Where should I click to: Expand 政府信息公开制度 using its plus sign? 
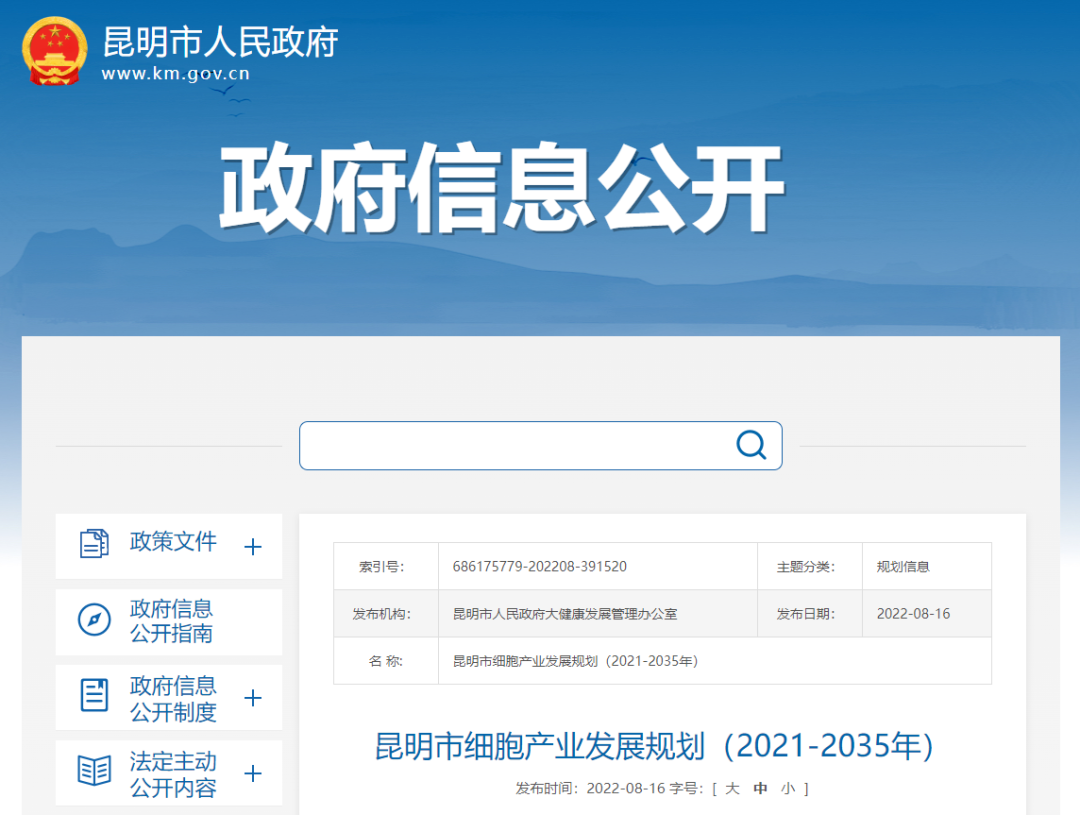(253, 698)
